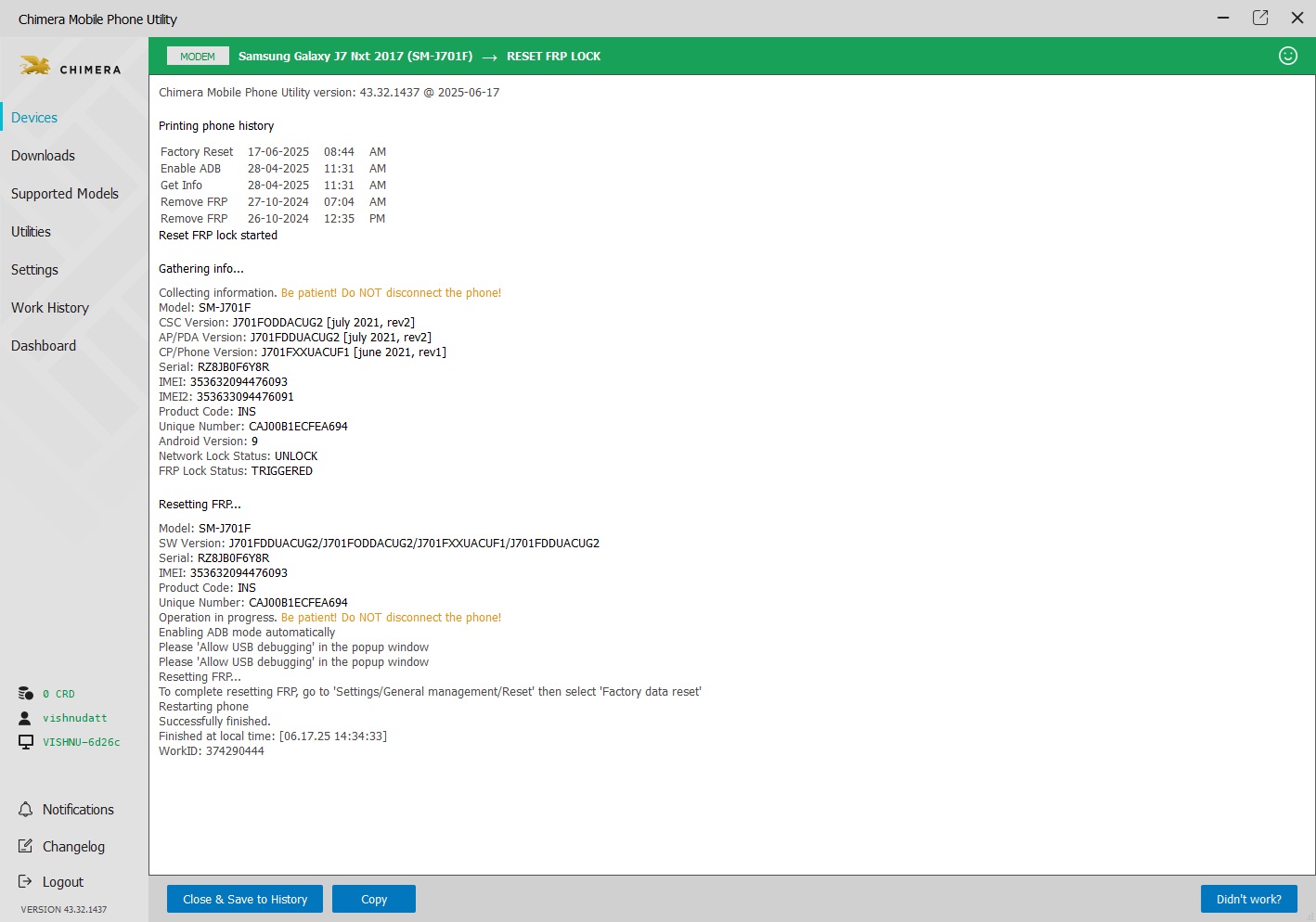Viewport: 1316px width, 922px height.
Task: Open Notifications link
Action: point(78,810)
